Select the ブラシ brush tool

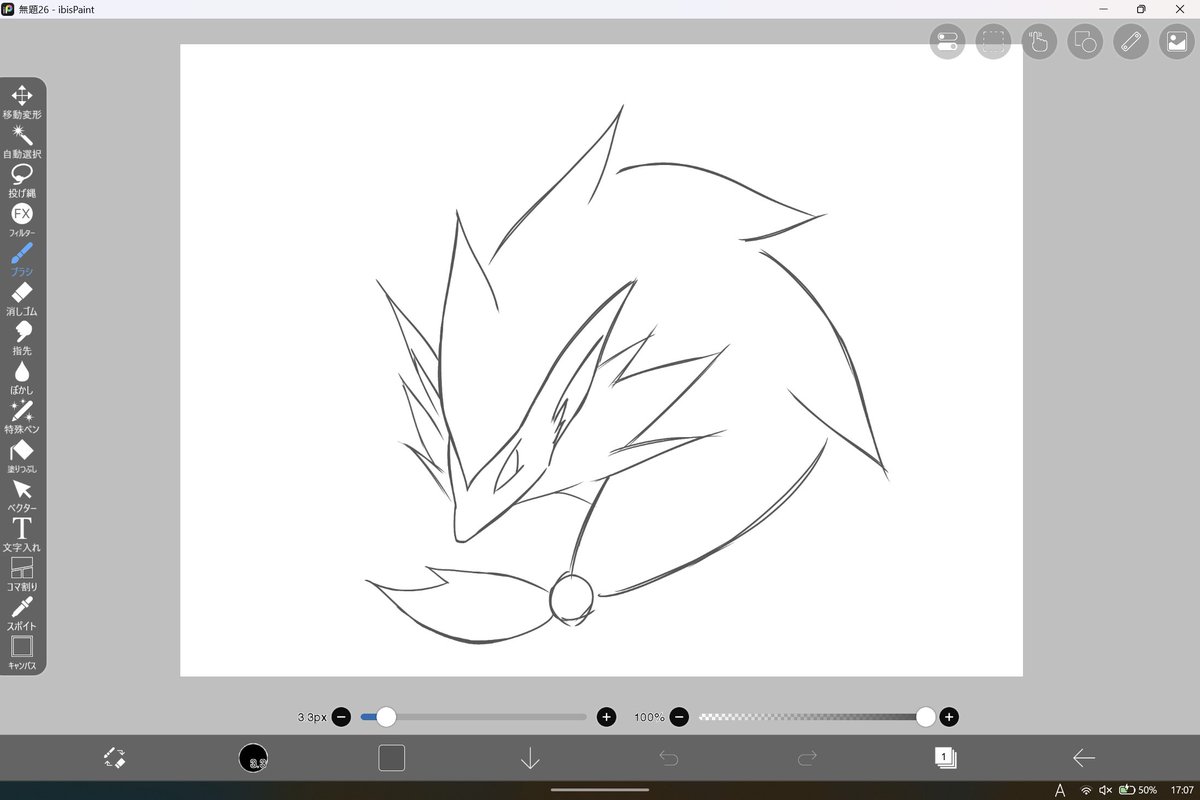click(22, 260)
